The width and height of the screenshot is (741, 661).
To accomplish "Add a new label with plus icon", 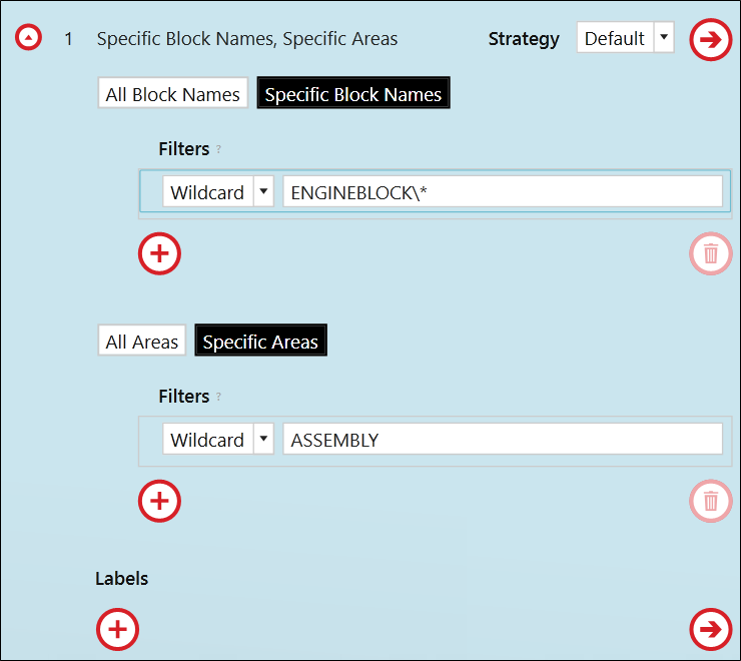I will (x=117, y=629).
